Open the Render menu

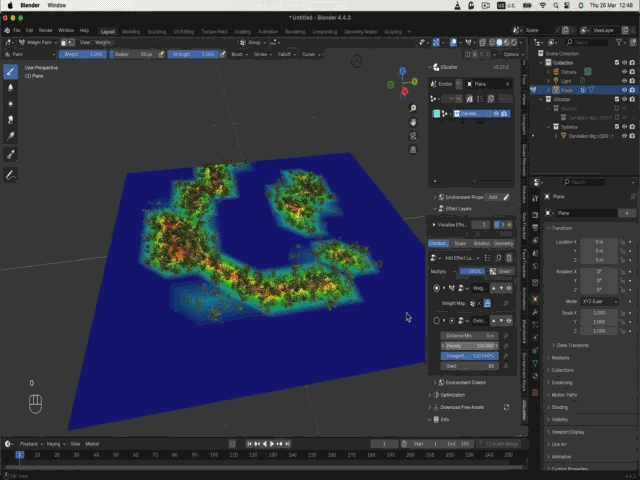(x=45, y=31)
